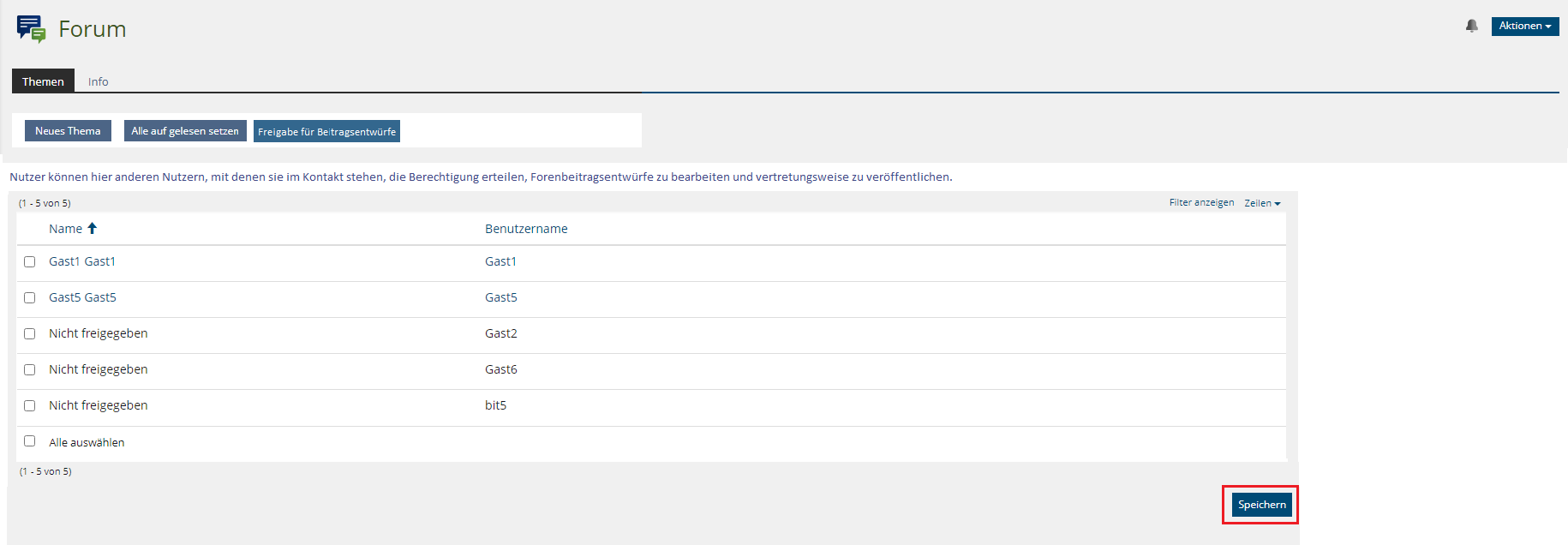The image size is (1568, 545).
Task: Check the box for user bit5
Action: [x=30, y=405]
